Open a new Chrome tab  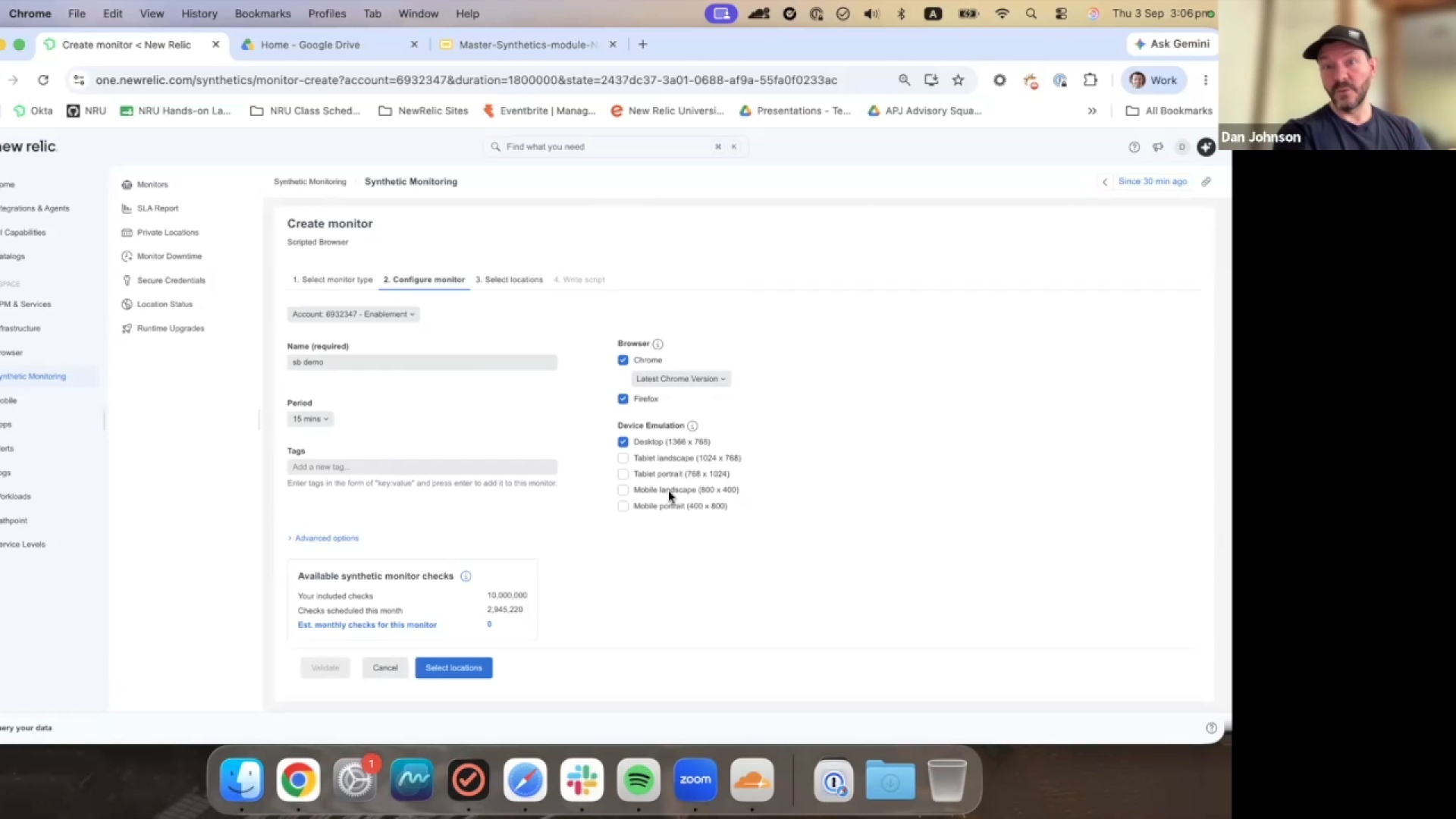643,45
